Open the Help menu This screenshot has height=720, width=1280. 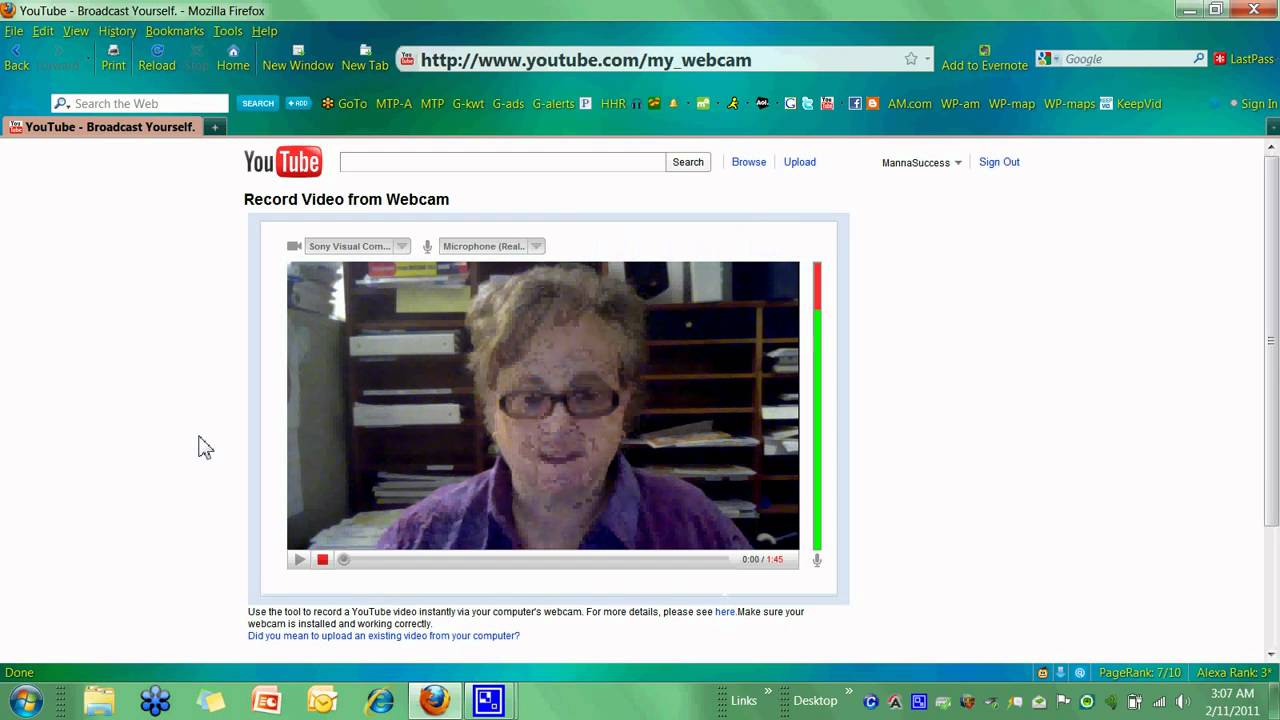(265, 31)
